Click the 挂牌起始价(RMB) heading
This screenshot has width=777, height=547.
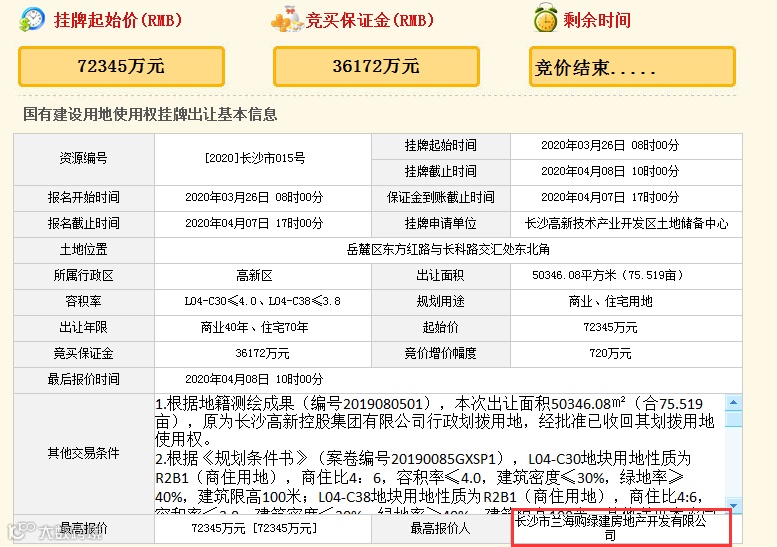(118, 20)
